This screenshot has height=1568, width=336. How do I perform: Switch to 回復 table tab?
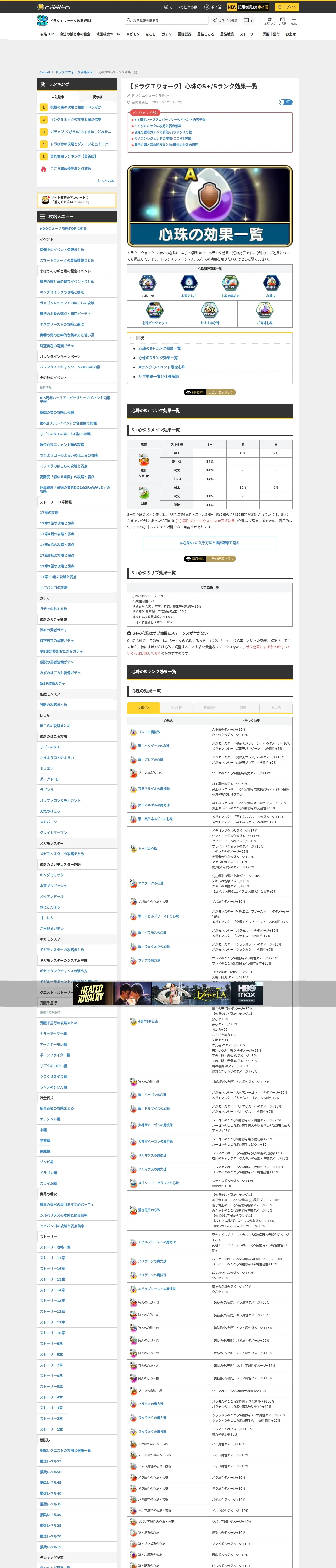[243, 707]
